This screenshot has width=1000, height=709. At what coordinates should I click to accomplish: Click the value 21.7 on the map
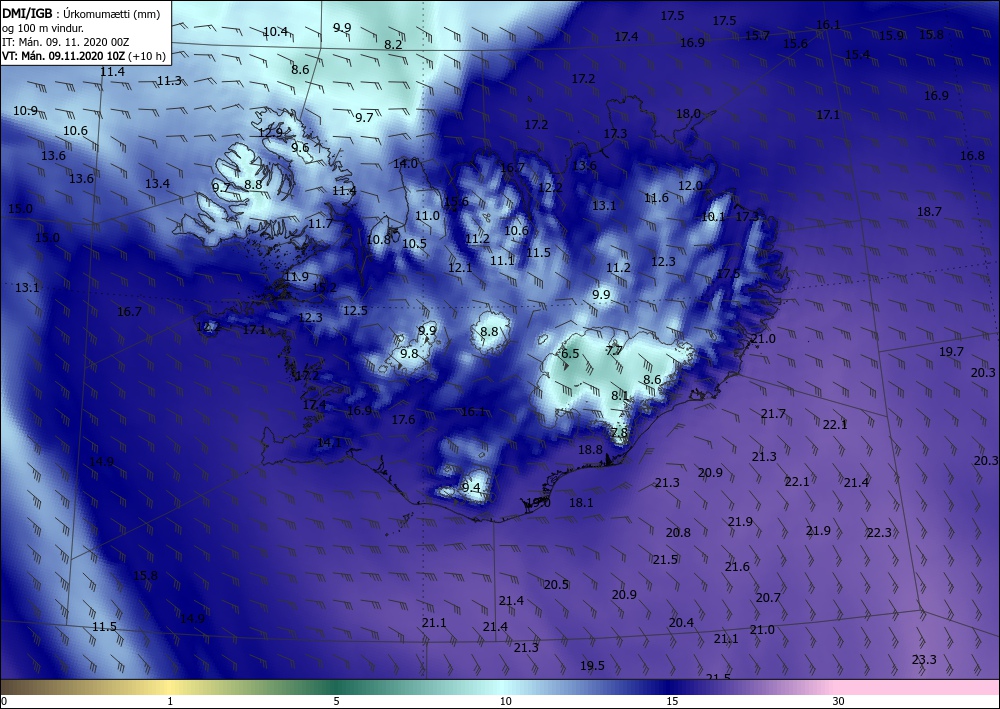click(x=773, y=414)
